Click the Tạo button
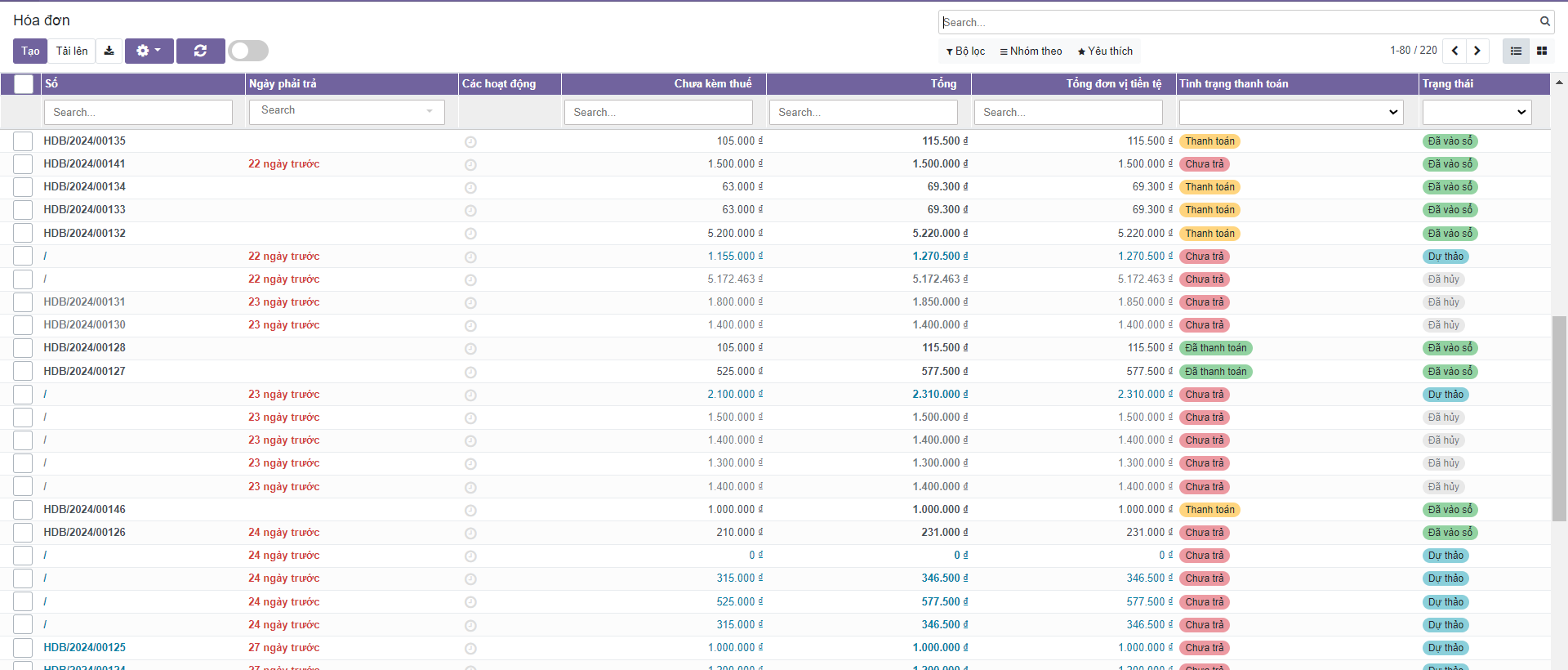This screenshot has width=1568, height=670. [x=30, y=51]
